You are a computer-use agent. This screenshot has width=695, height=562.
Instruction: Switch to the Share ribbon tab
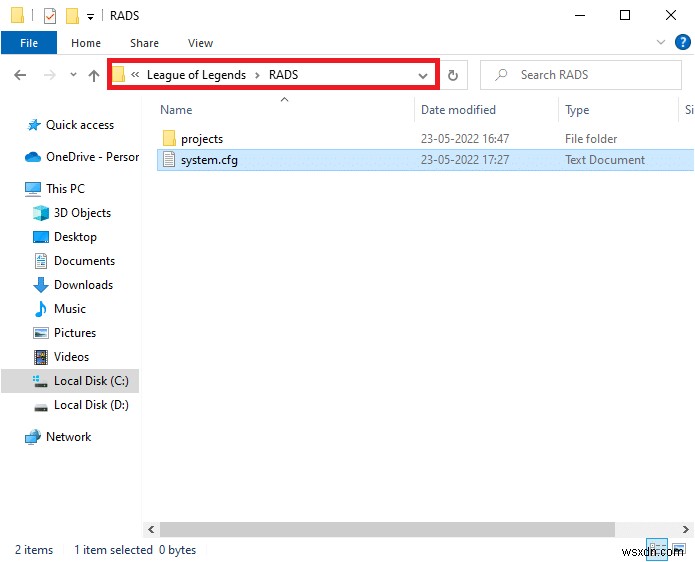tap(144, 43)
